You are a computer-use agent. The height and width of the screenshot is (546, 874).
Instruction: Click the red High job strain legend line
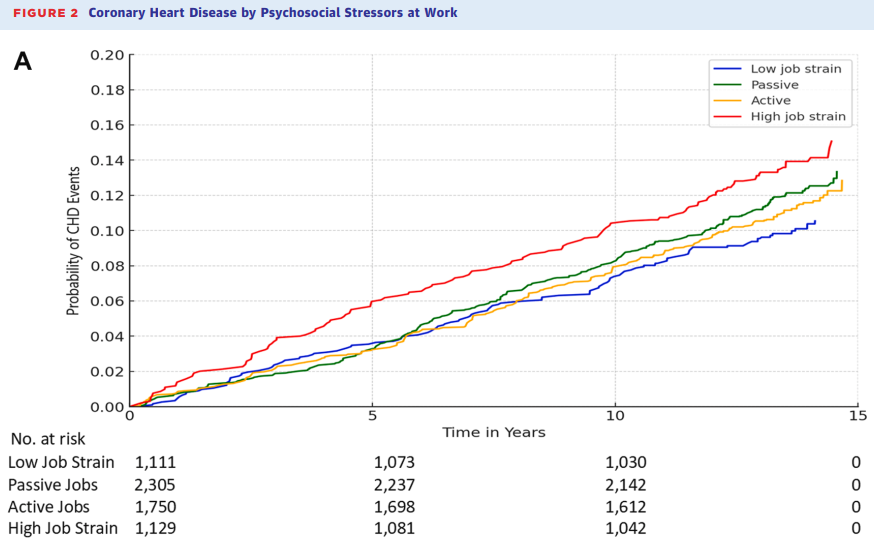point(728,117)
